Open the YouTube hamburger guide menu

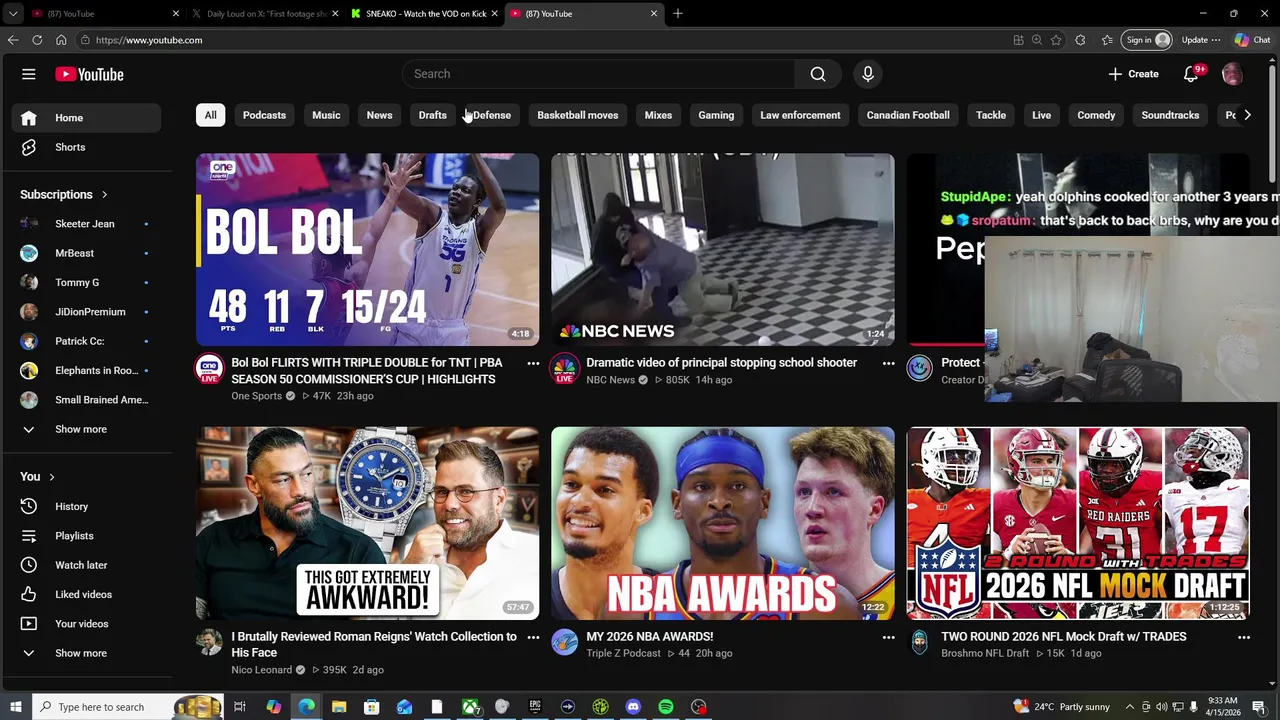(29, 74)
